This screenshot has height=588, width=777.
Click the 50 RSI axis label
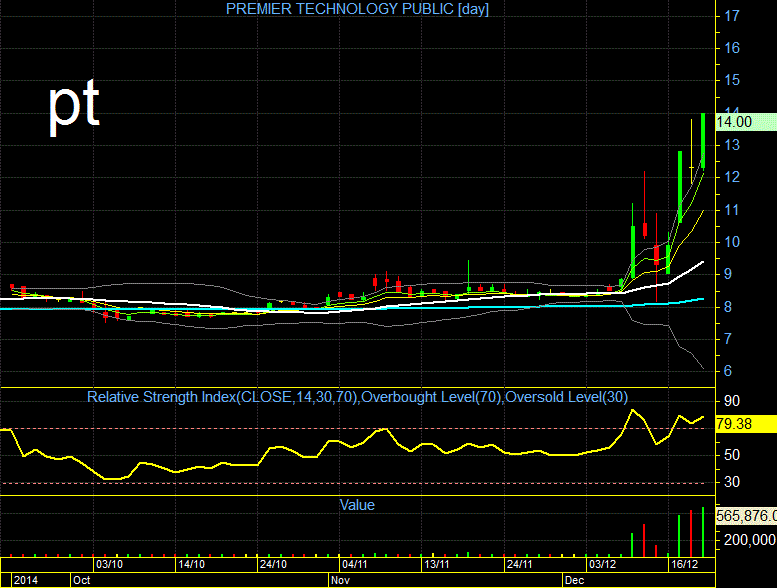click(x=732, y=455)
